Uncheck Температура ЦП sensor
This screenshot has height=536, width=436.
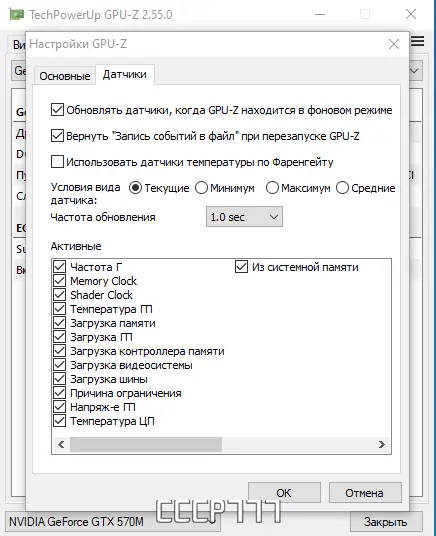click(60, 421)
